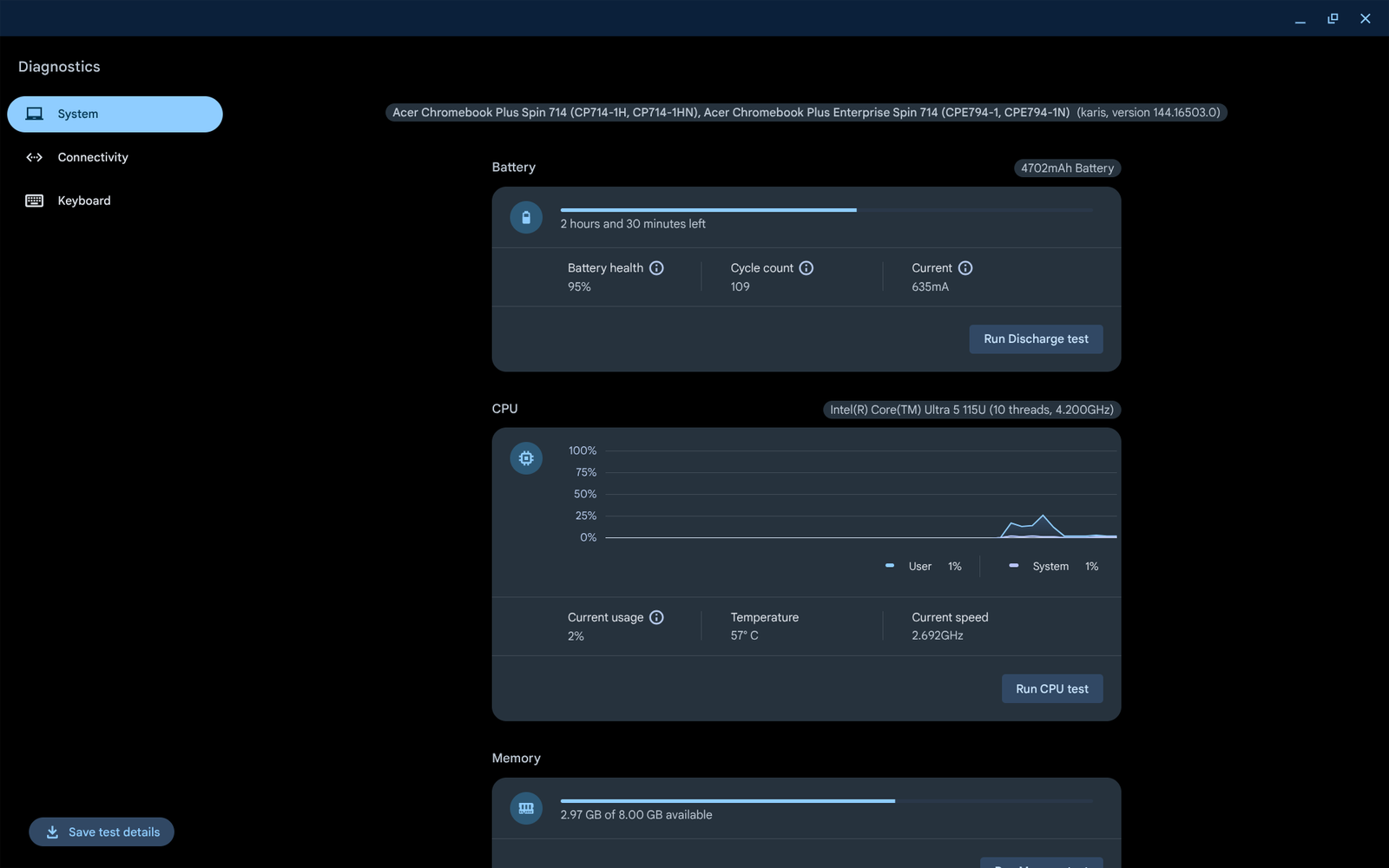Image resolution: width=1389 pixels, height=868 pixels.
Task: Click the Cycle count info icon
Action: (x=806, y=268)
